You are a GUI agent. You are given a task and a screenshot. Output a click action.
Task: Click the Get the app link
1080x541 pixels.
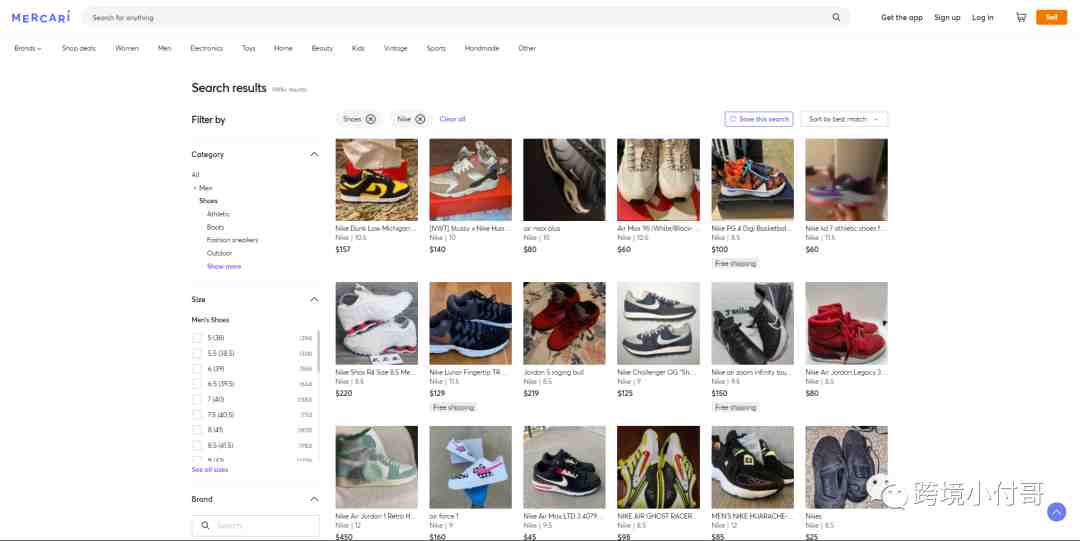coord(902,17)
